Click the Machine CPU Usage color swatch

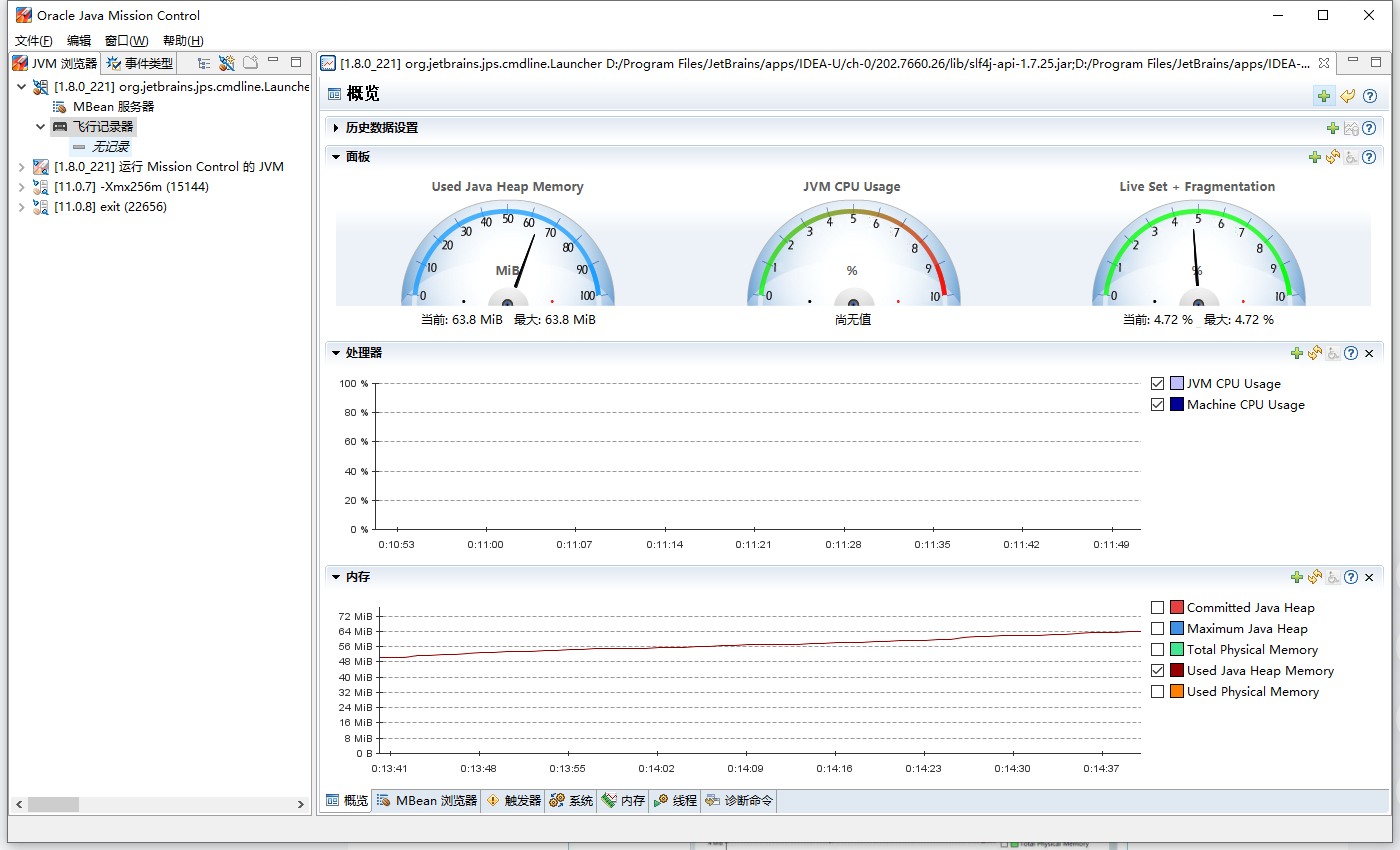[1177, 405]
